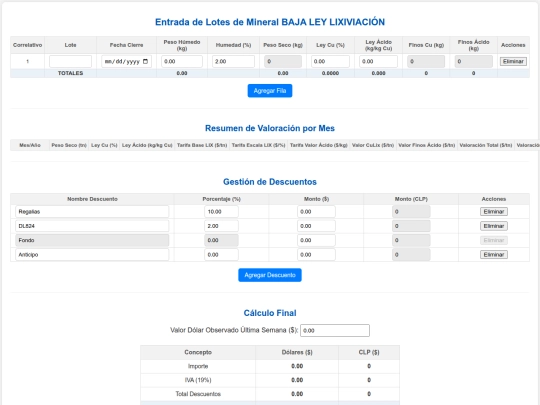Click the Regalías Monto (CLP) calculated field
540x405 pixels.
411,211
